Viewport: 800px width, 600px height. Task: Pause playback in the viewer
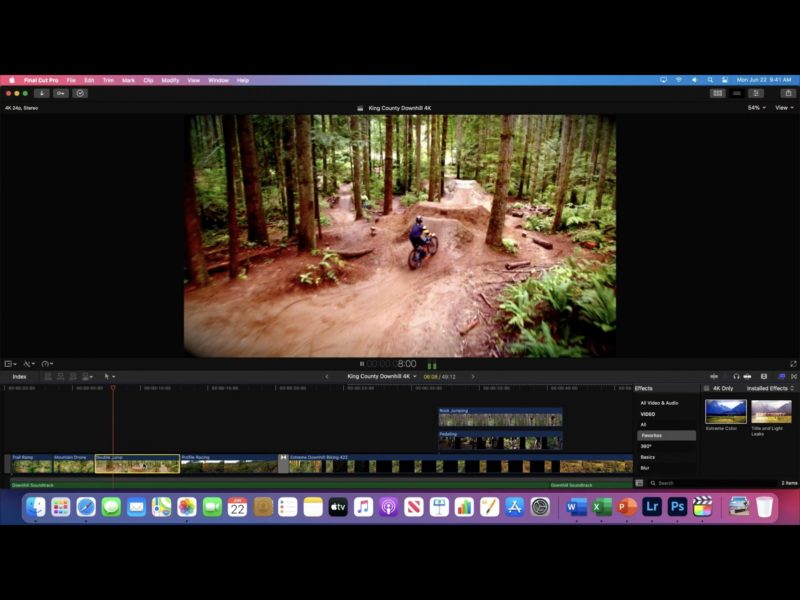362,364
